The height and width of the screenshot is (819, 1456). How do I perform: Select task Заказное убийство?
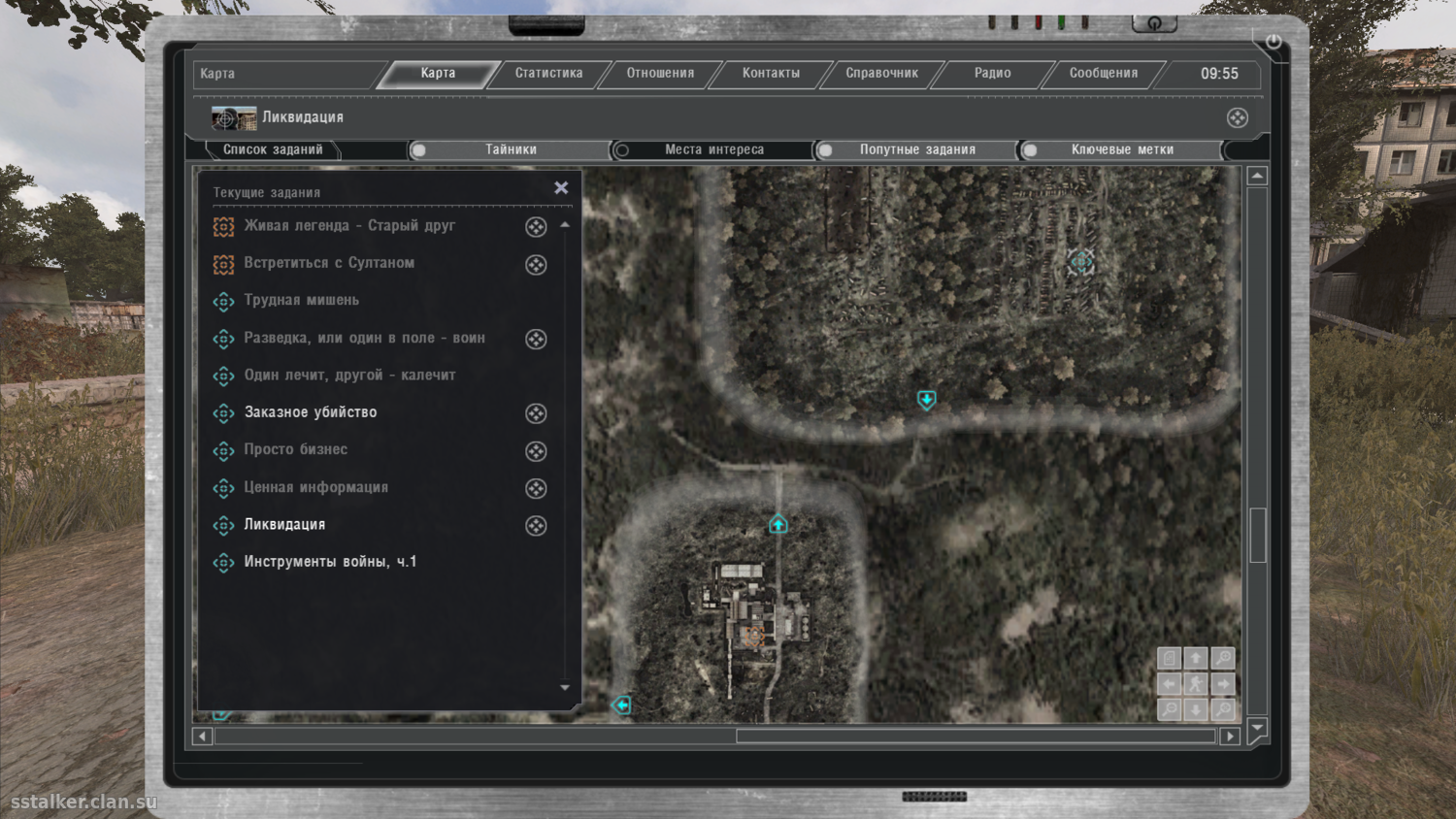pos(310,412)
